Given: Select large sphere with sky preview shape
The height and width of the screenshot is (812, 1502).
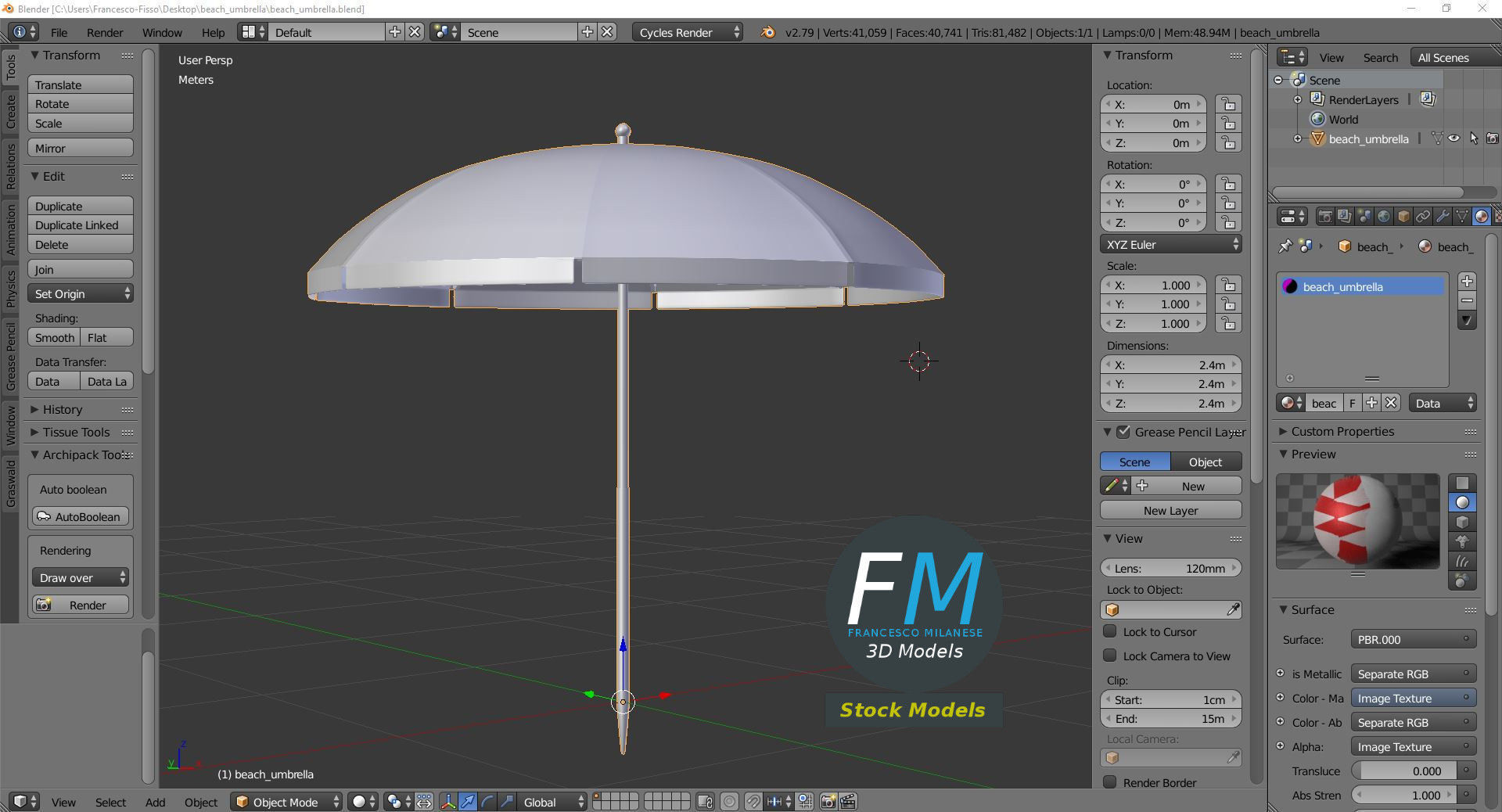Looking at the screenshot, I should (1462, 580).
